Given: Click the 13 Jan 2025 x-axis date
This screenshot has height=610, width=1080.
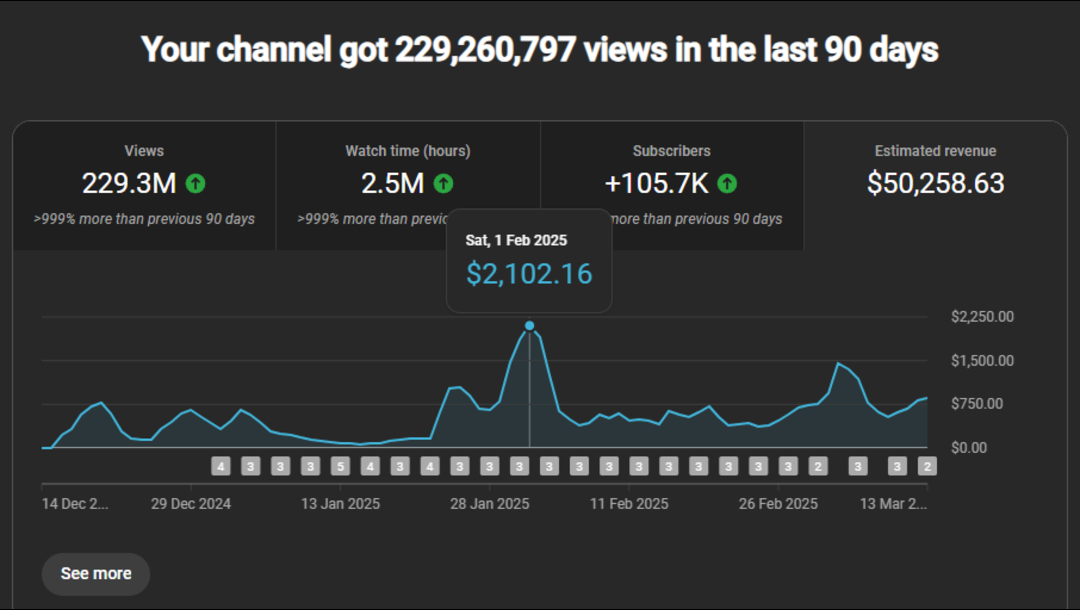Looking at the screenshot, I should (x=340, y=504).
